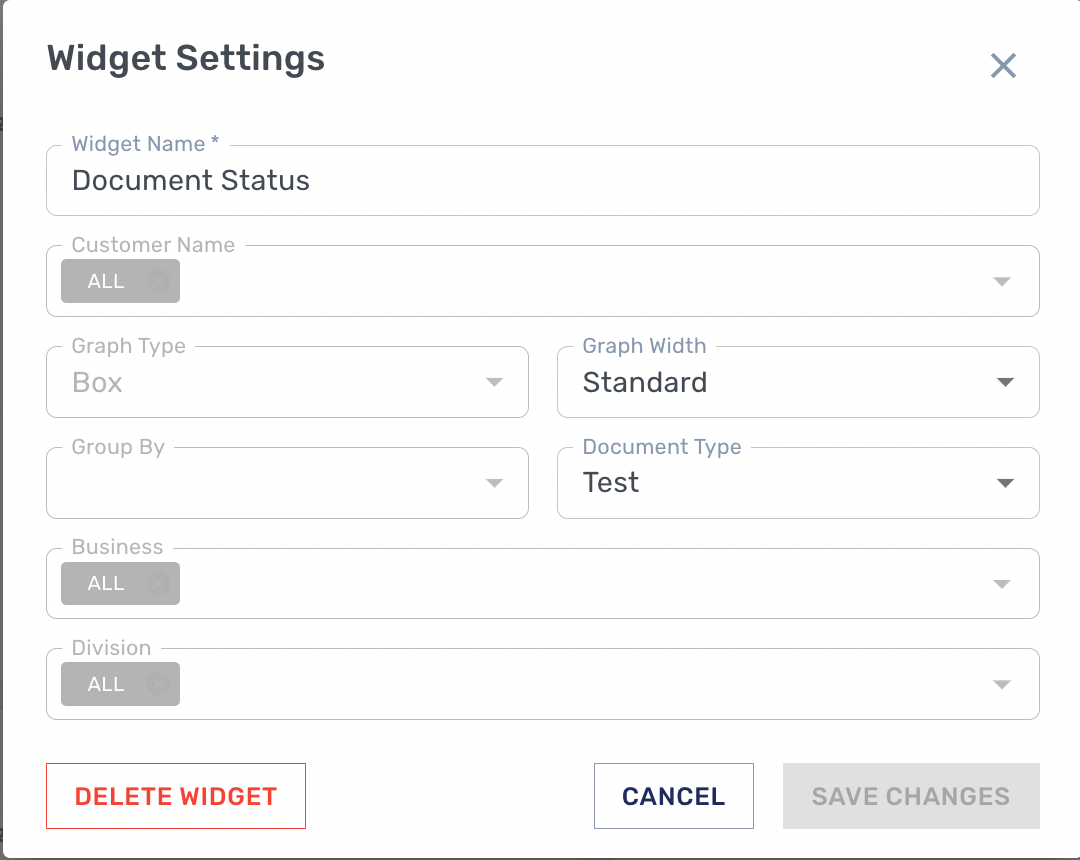Image resolution: width=1080 pixels, height=860 pixels.
Task: Close the Widget Settings dialog with X
Action: pos(1003,66)
